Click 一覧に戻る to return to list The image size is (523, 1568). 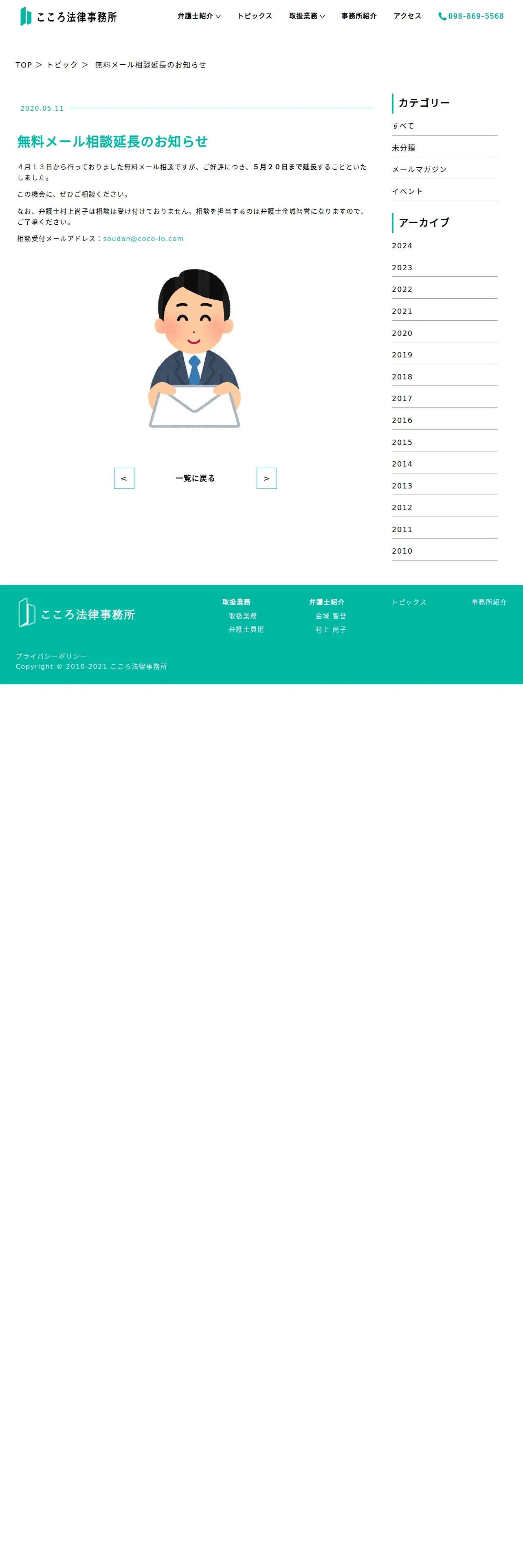pyautogui.click(x=196, y=478)
